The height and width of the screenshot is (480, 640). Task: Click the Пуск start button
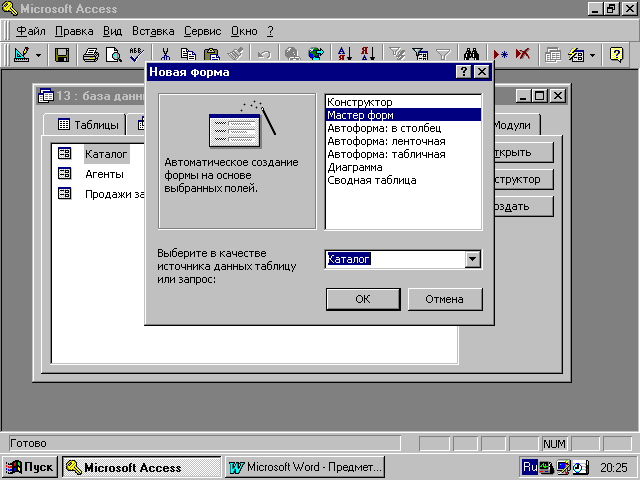pyautogui.click(x=30, y=467)
